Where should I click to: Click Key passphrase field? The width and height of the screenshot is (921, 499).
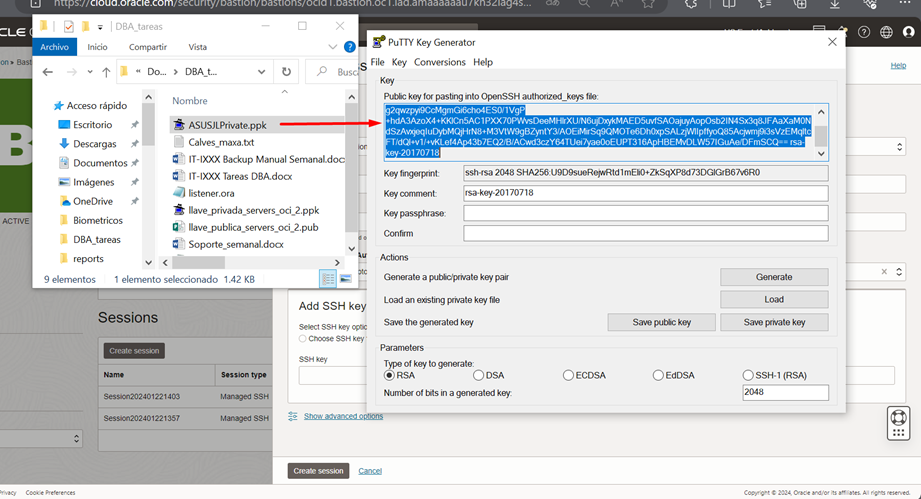tap(646, 213)
